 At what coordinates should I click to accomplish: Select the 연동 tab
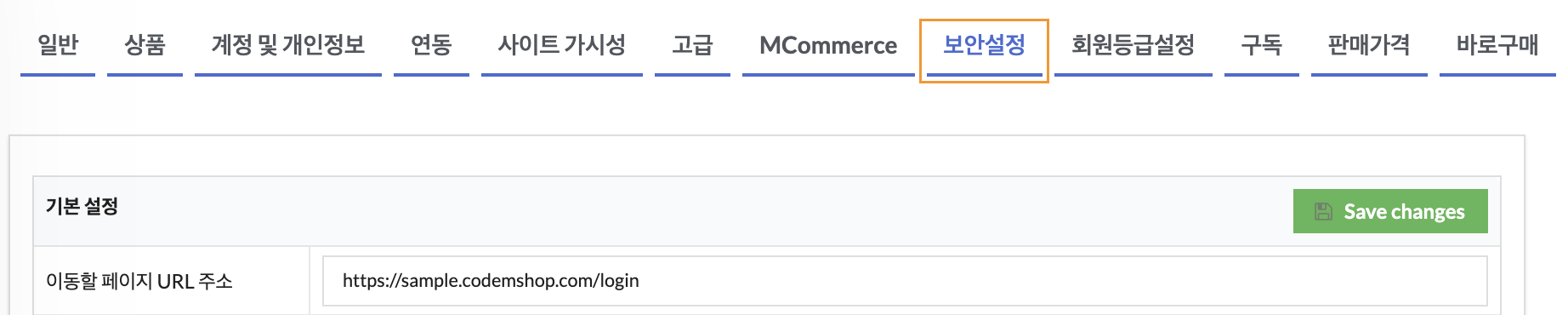pos(431,44)
